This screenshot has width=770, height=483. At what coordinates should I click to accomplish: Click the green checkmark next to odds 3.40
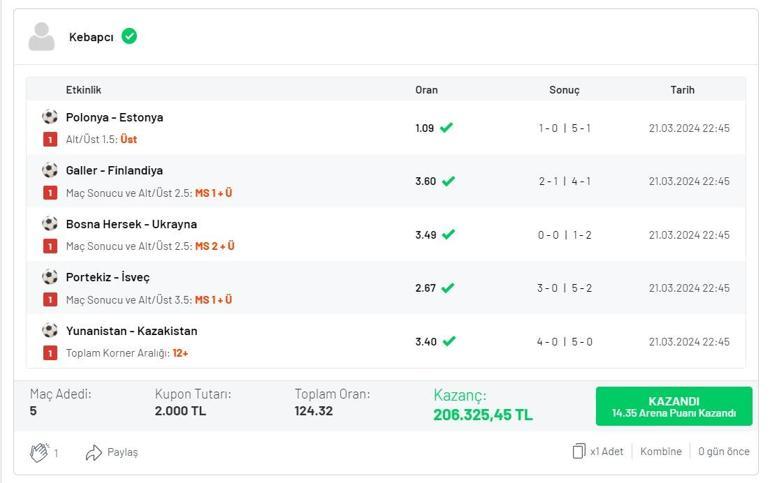coord(449,341)
